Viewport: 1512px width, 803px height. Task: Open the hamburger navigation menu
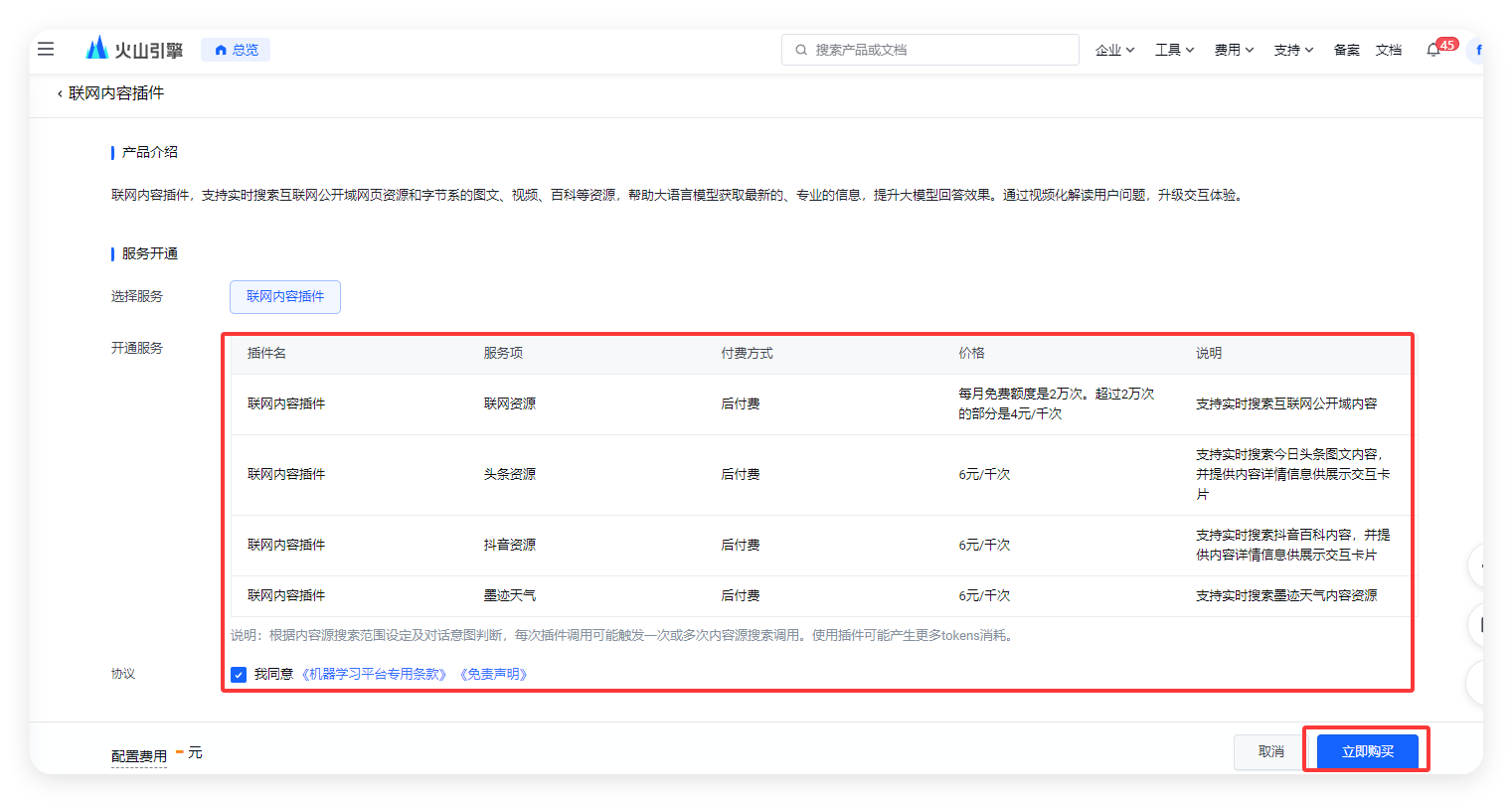46,49
